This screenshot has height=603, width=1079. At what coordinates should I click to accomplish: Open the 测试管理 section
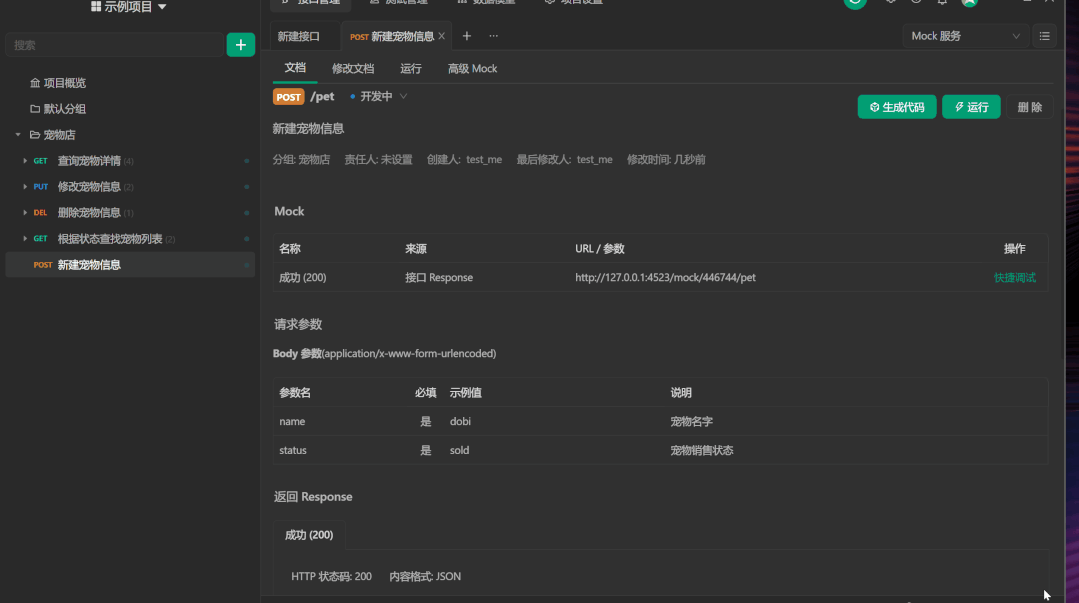(x=398, y=2)
